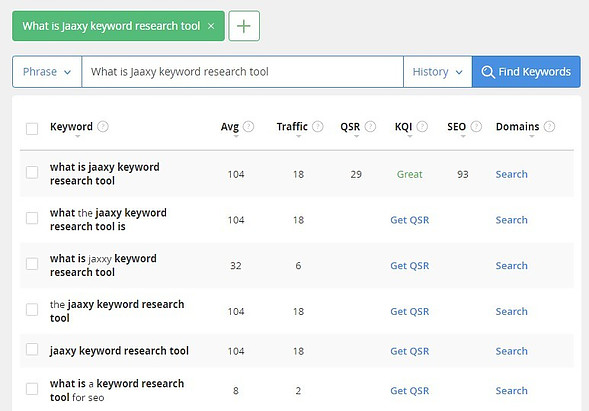589x411 pixels.
Task: Open help icon next to QSR header
Action: [370, 127]
